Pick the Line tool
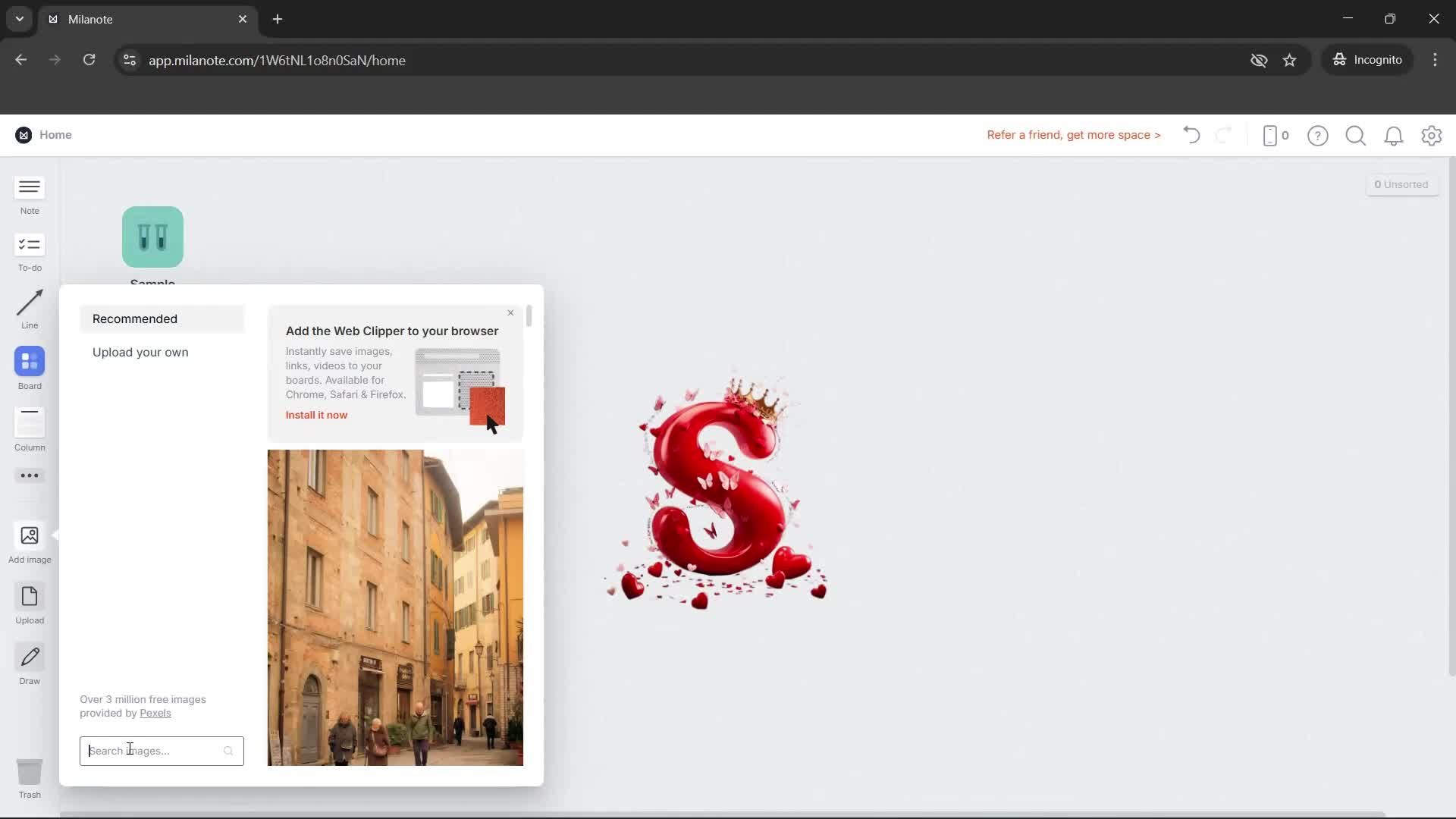The height and width of the screenshot is (819, 1456). coord(30,303)
